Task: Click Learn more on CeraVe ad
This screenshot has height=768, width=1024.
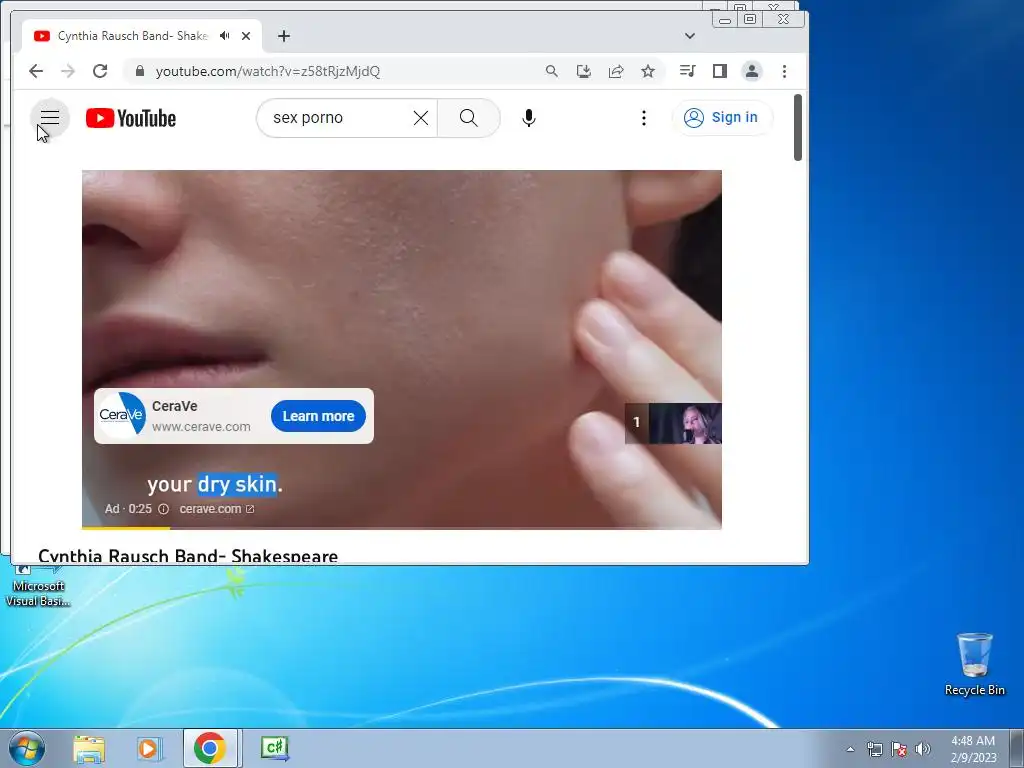Action: [x=318, y=416]
